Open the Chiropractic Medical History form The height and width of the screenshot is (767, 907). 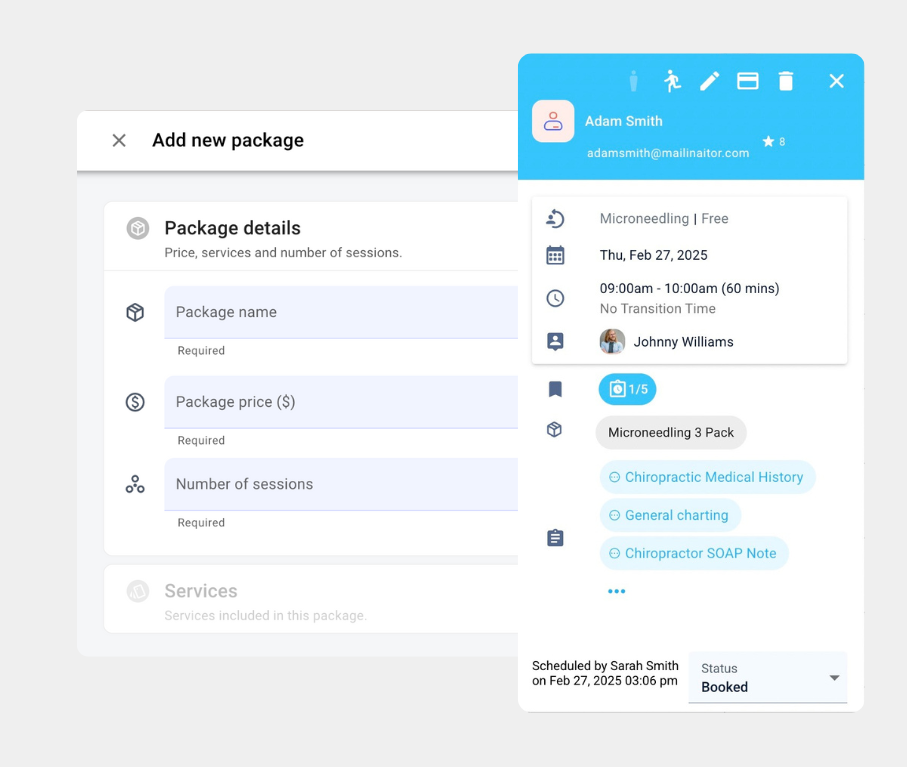pyautogui.click(x=707, y=477)
